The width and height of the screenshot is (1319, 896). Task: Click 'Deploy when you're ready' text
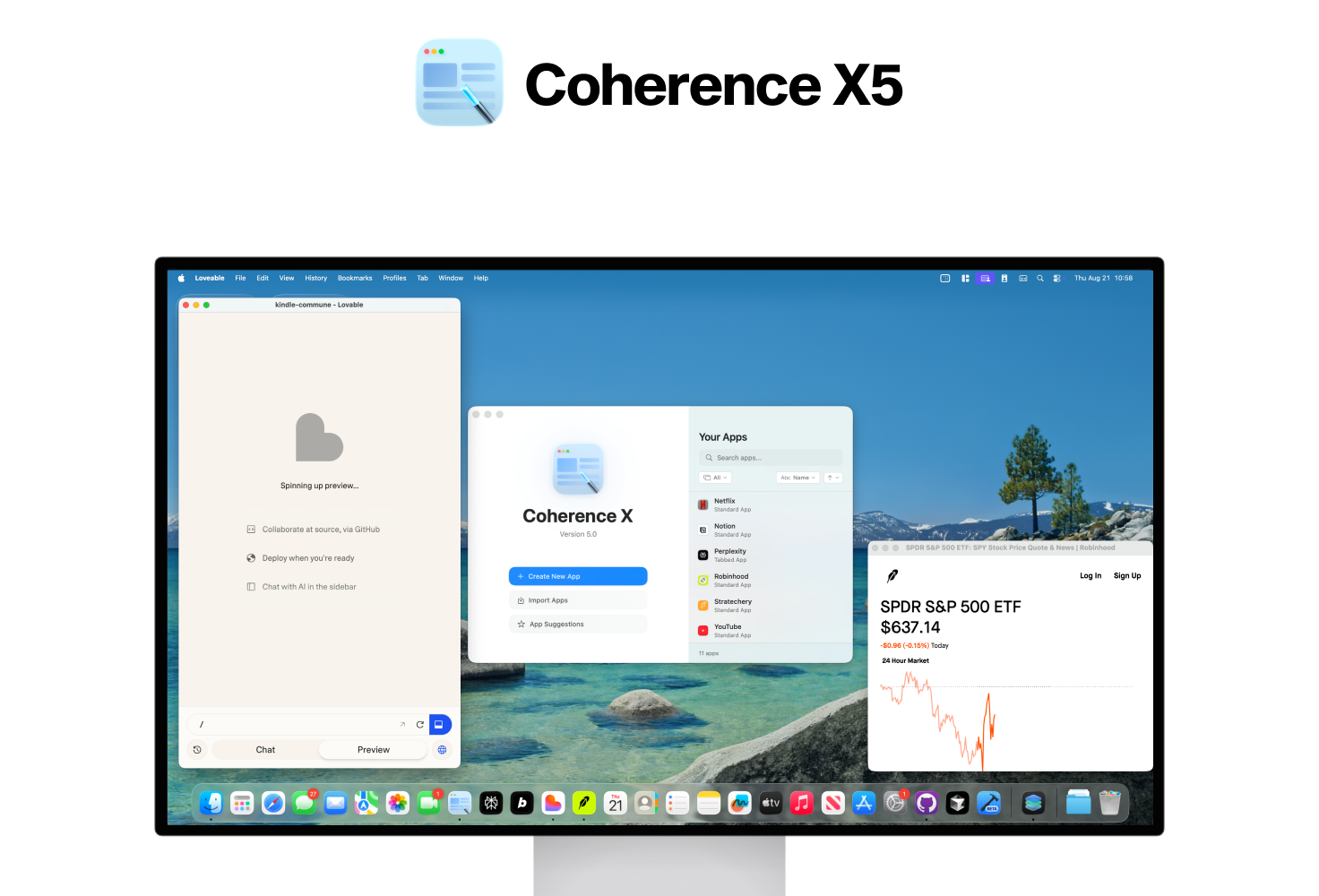308,558
